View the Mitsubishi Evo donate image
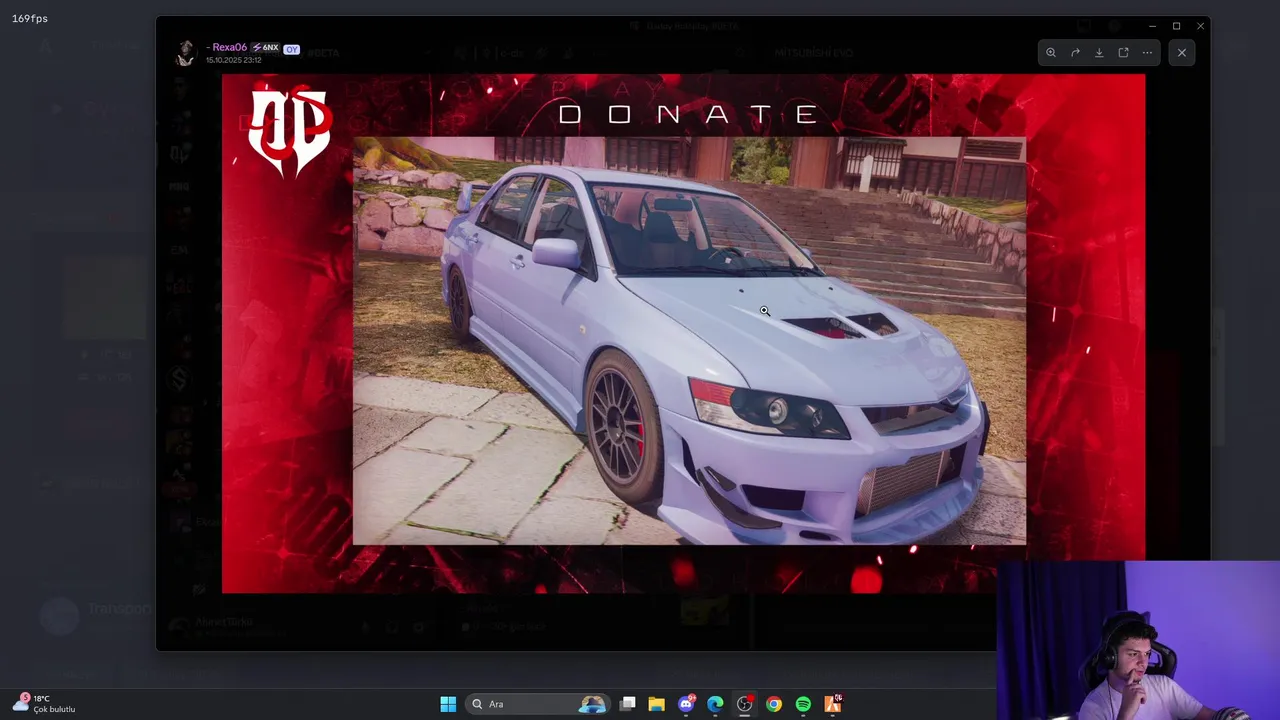The width and height of the screenshot is (1280, 720). (x=683, y=333)
